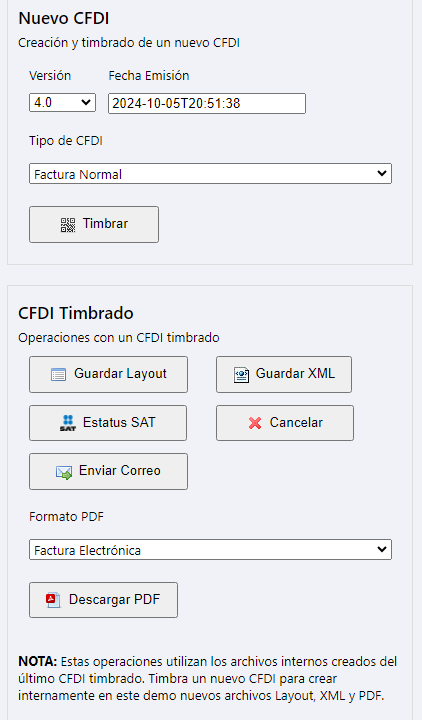Click the XML document icon
The height and width of the screenshot is (720, 422).
[x=241, y=375]
